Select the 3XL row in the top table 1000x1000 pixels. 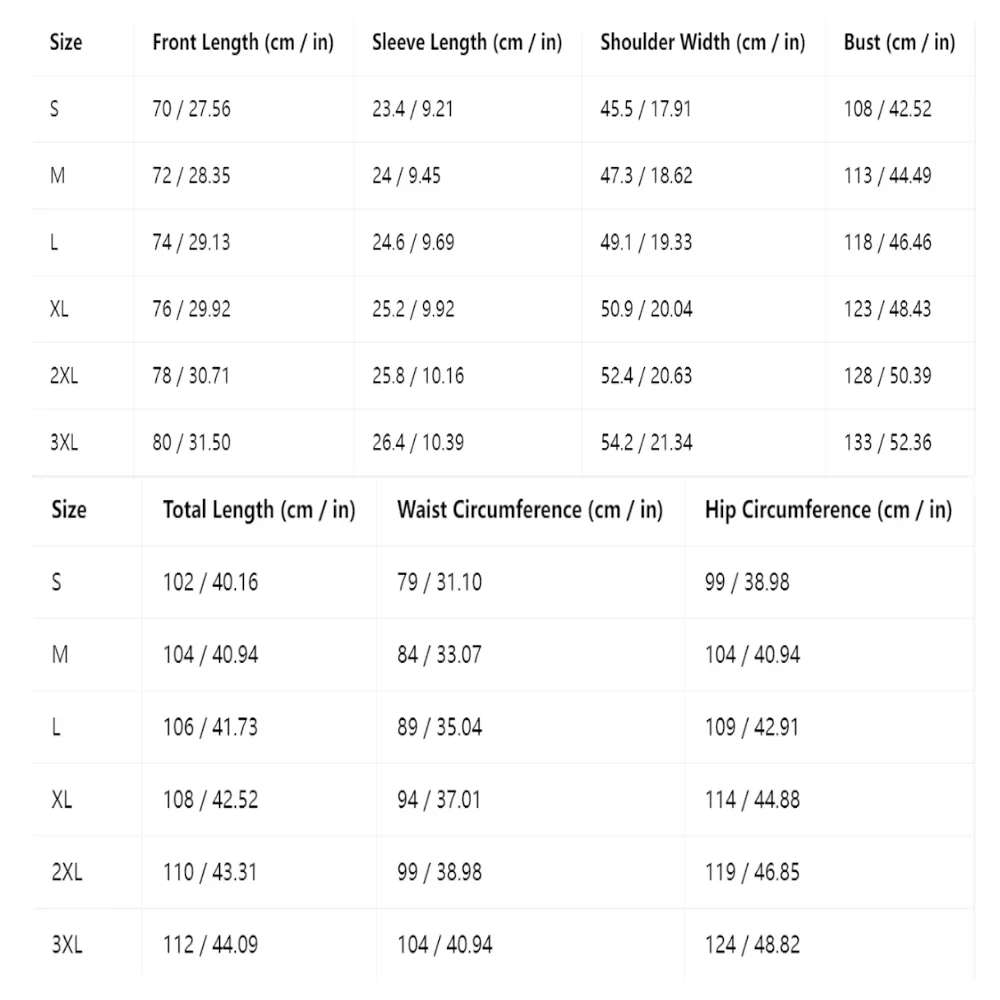coord(503,443)
